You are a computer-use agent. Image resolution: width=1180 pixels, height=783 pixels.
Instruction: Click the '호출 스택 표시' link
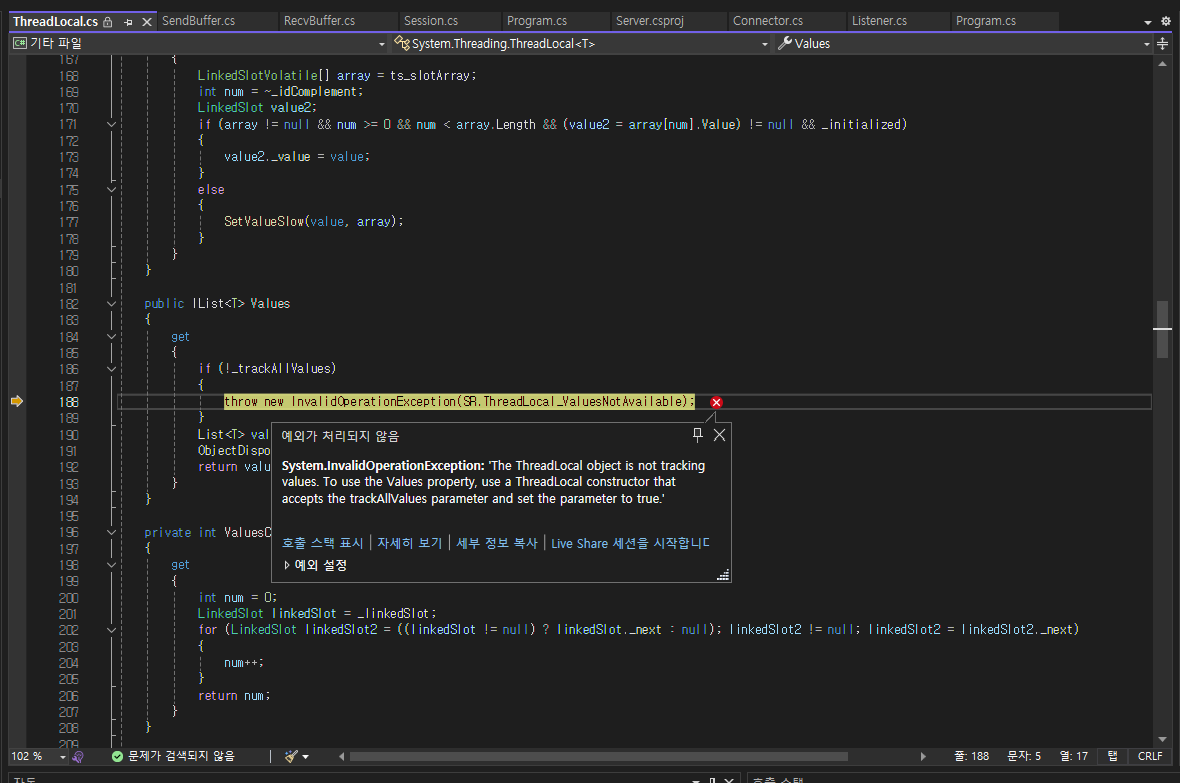click(x=322, y=543)
